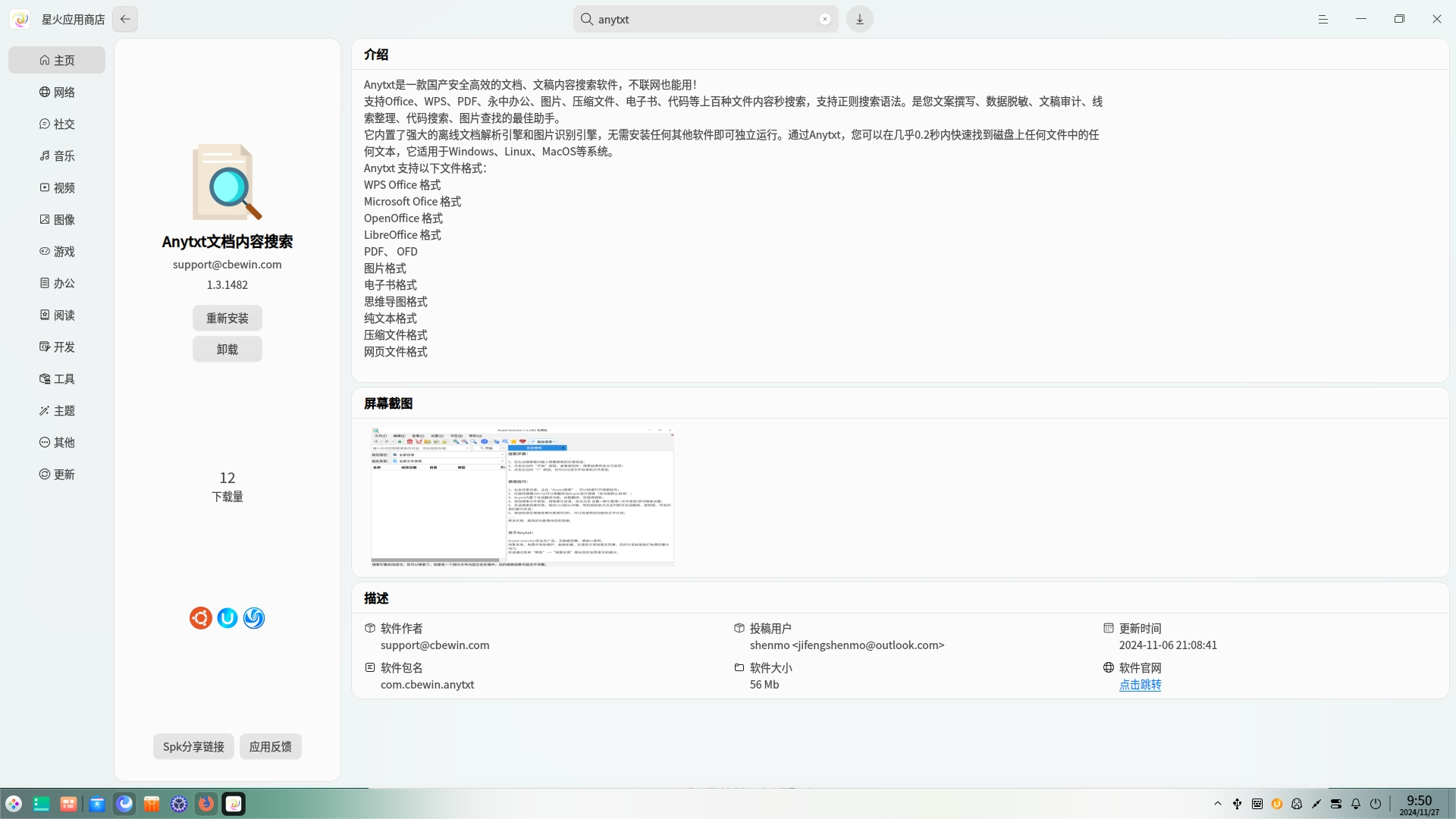Open the 音乐 category
The height and width of the screenshot is (819, 1456).
57,155
